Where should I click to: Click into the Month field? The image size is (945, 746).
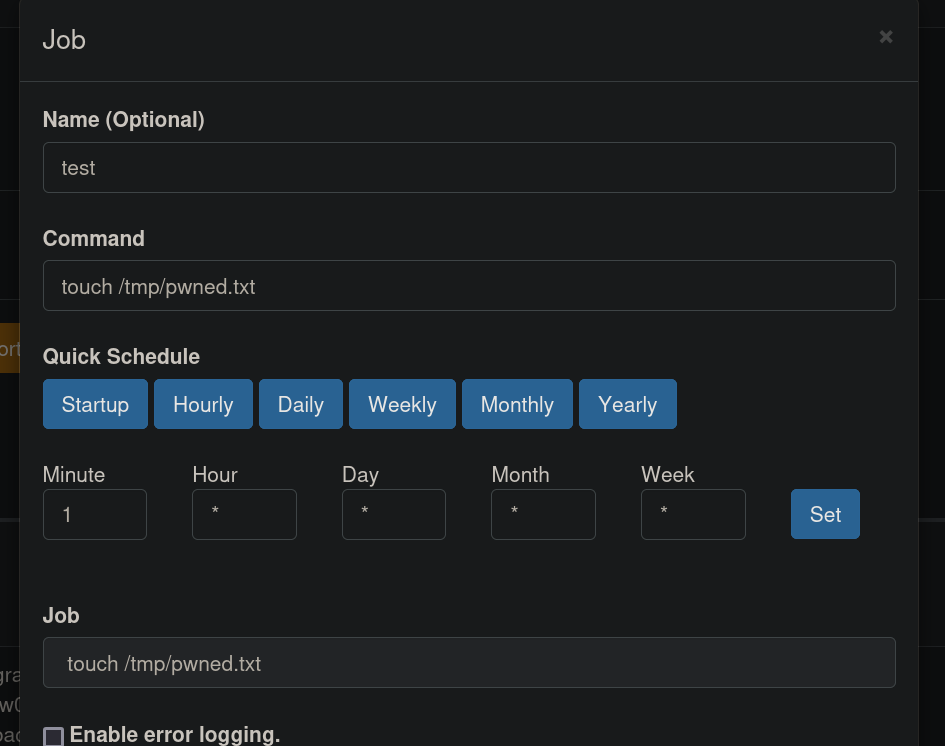click(x=543, y=515)
